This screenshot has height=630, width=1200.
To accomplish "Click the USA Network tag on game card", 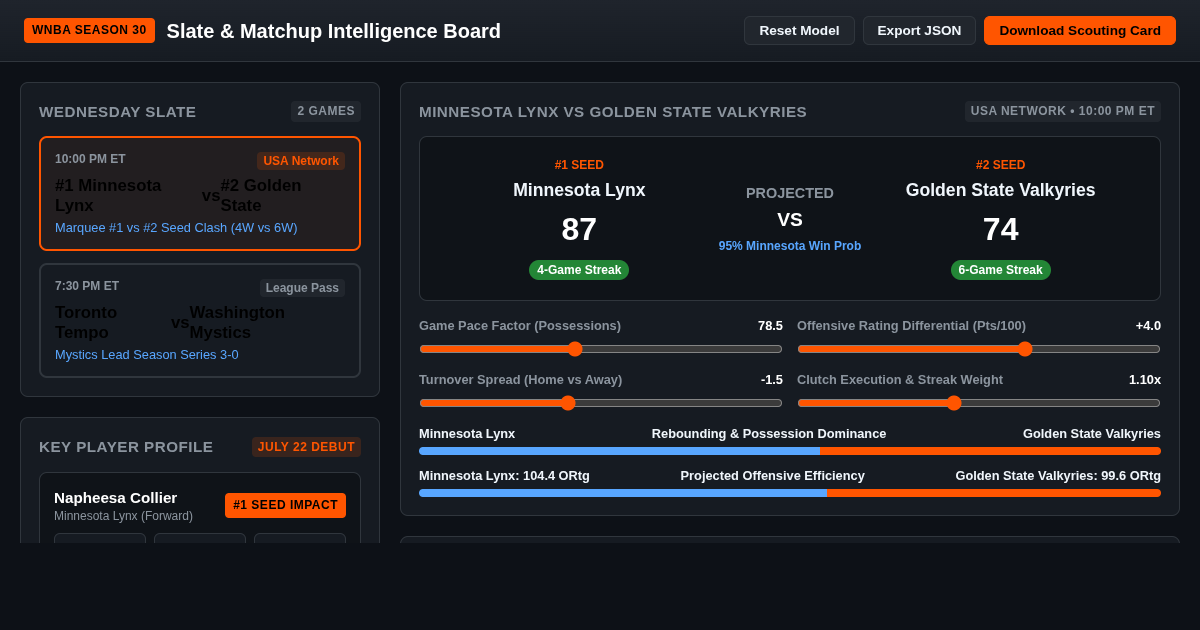I will (301, 161).
